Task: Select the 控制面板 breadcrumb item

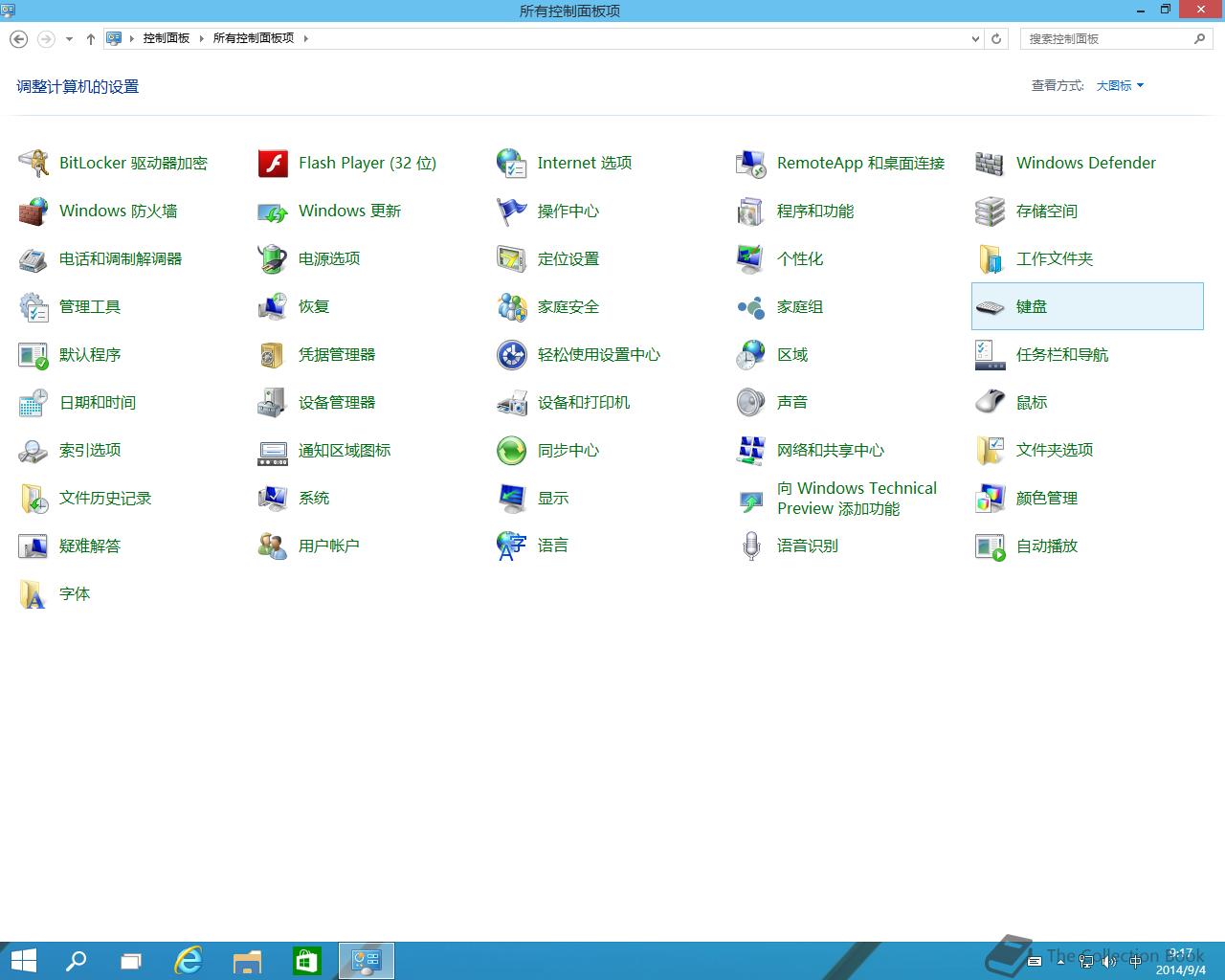Action: (167, 38)
